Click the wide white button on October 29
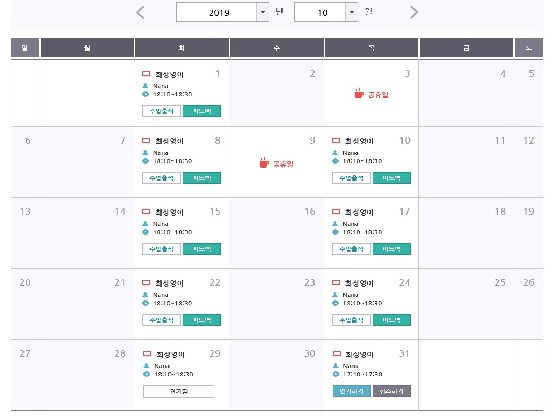 (179, 391)
